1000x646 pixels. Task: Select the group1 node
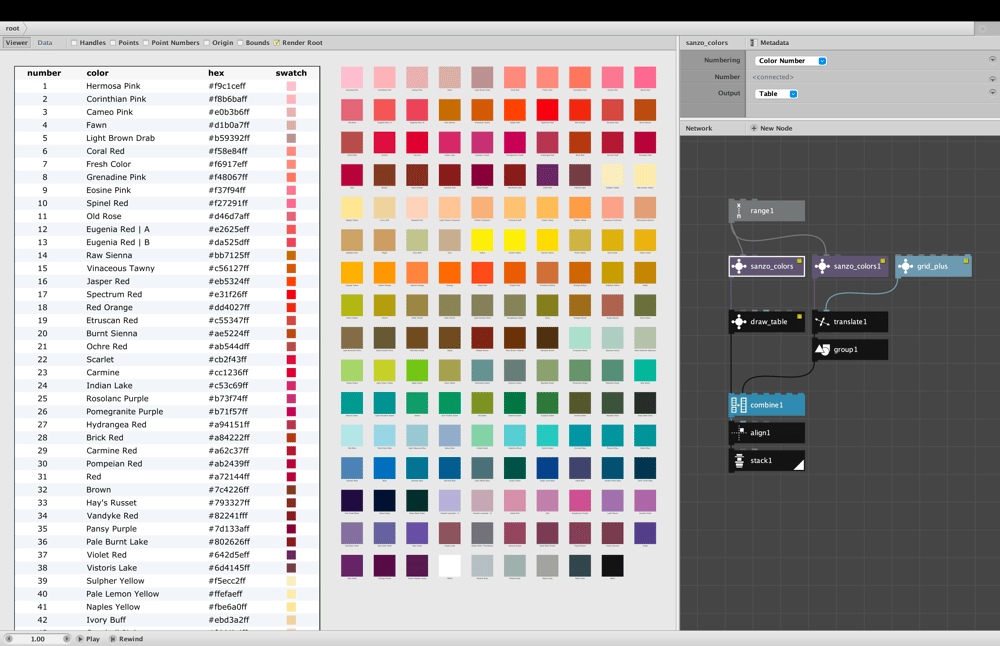850,349
